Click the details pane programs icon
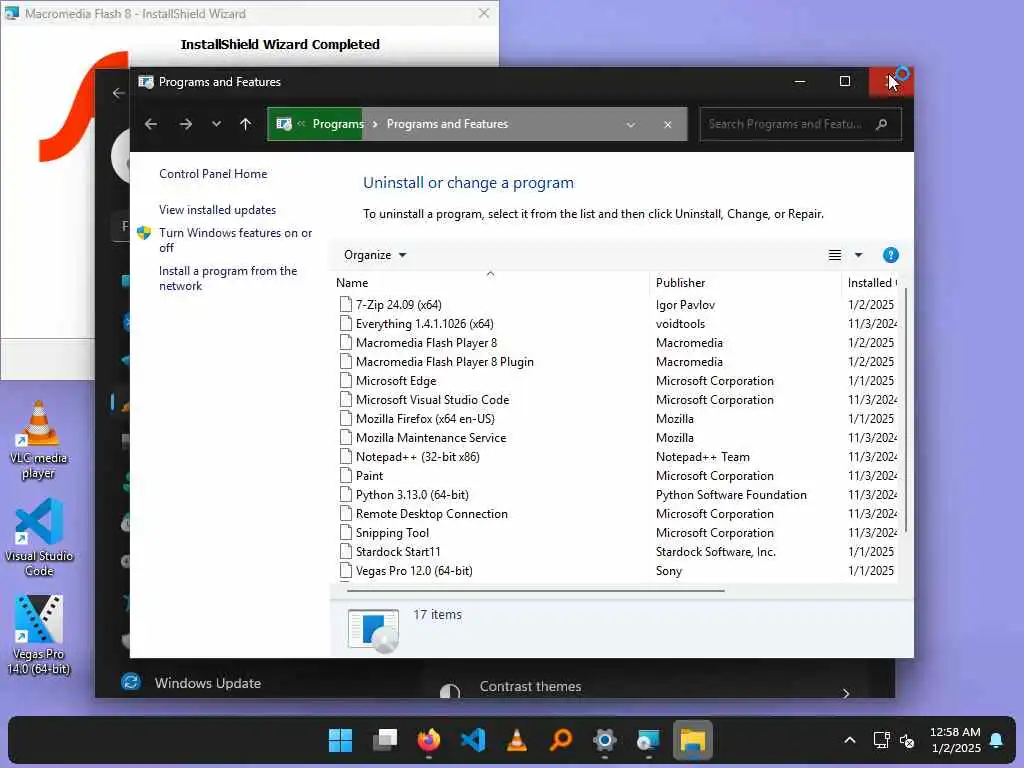Image resolution: width=1024 pixels, height=768 pixels. click(373, 630)
